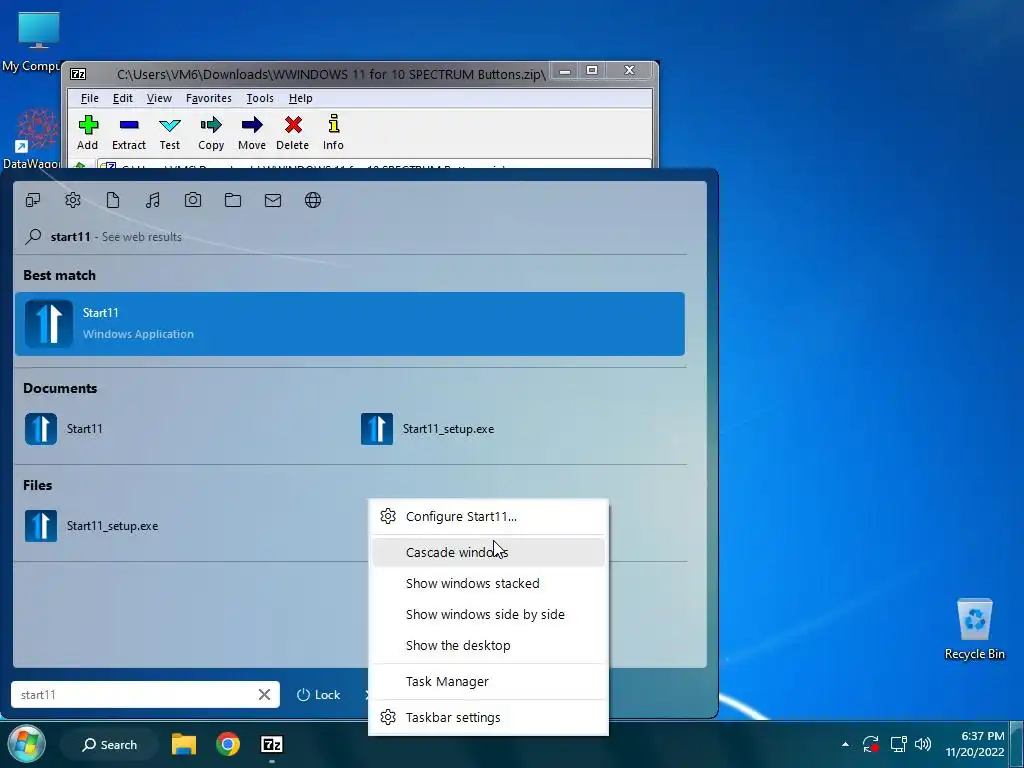
Task: Open Start11 under Documents
Action: click(x=64, y=429)
